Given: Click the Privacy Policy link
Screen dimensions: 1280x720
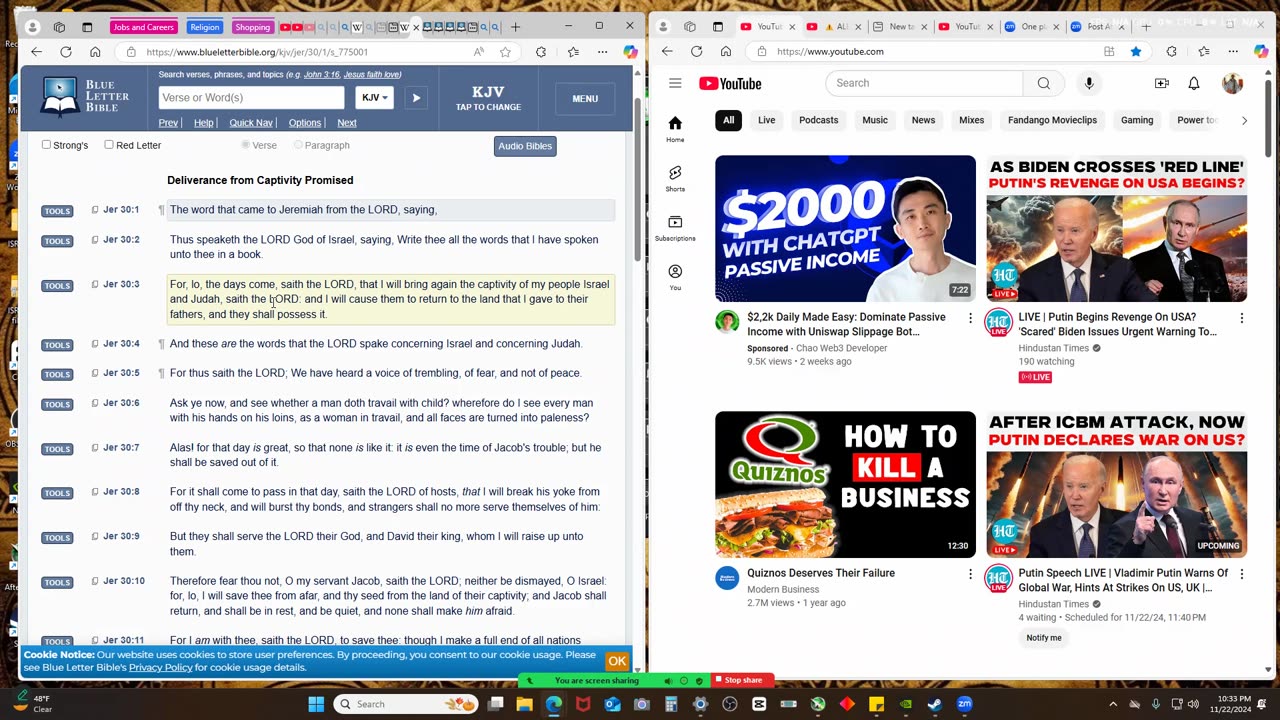Looking at the screenshot, I should 160,667.
